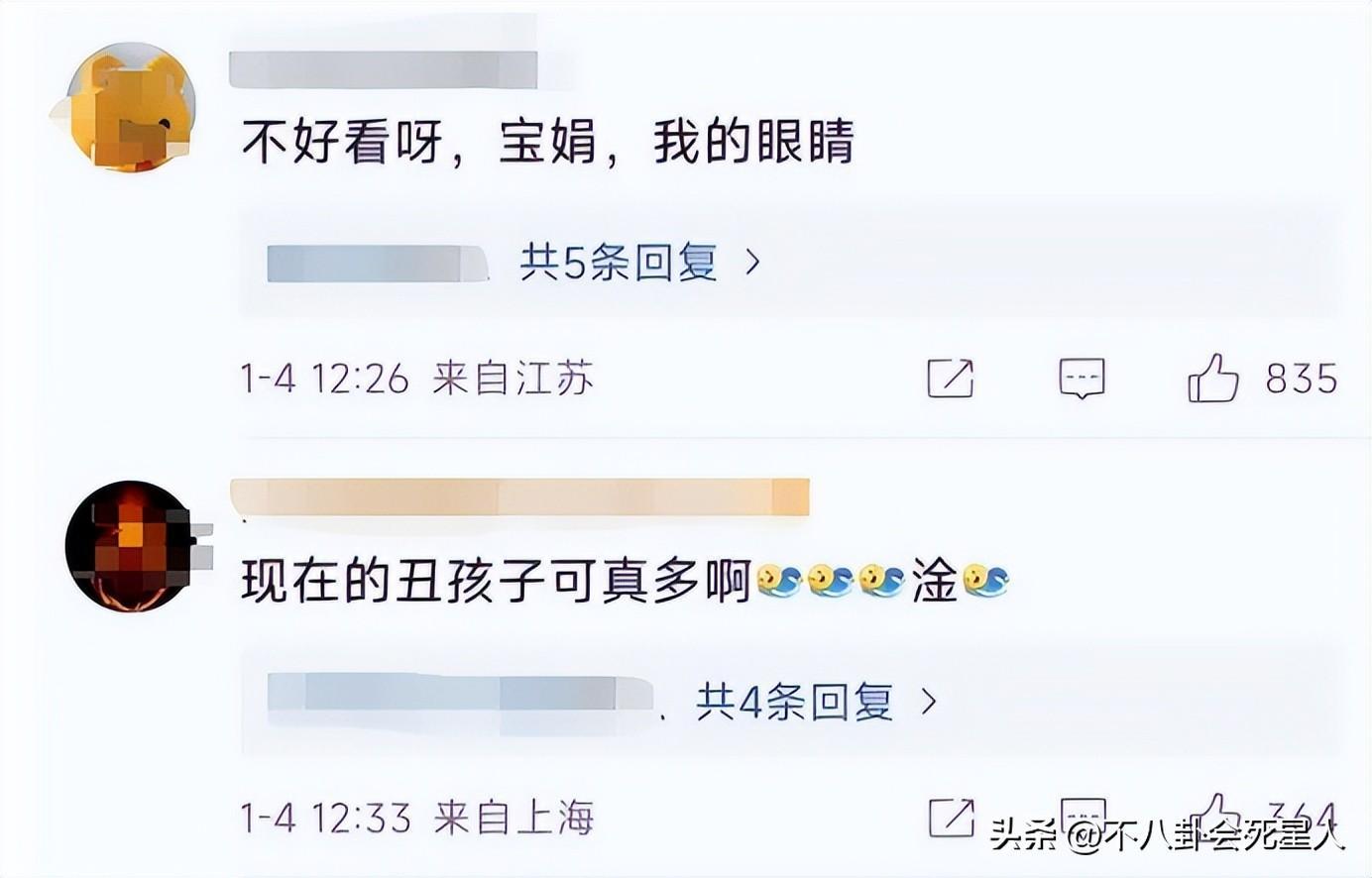
Task: Tap blurred replier name before 共5条回复
Action: 379,264
